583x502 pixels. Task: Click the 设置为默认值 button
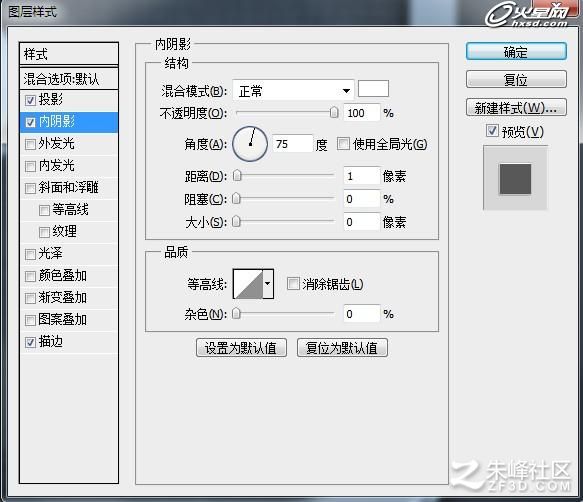tap(241, 348)
